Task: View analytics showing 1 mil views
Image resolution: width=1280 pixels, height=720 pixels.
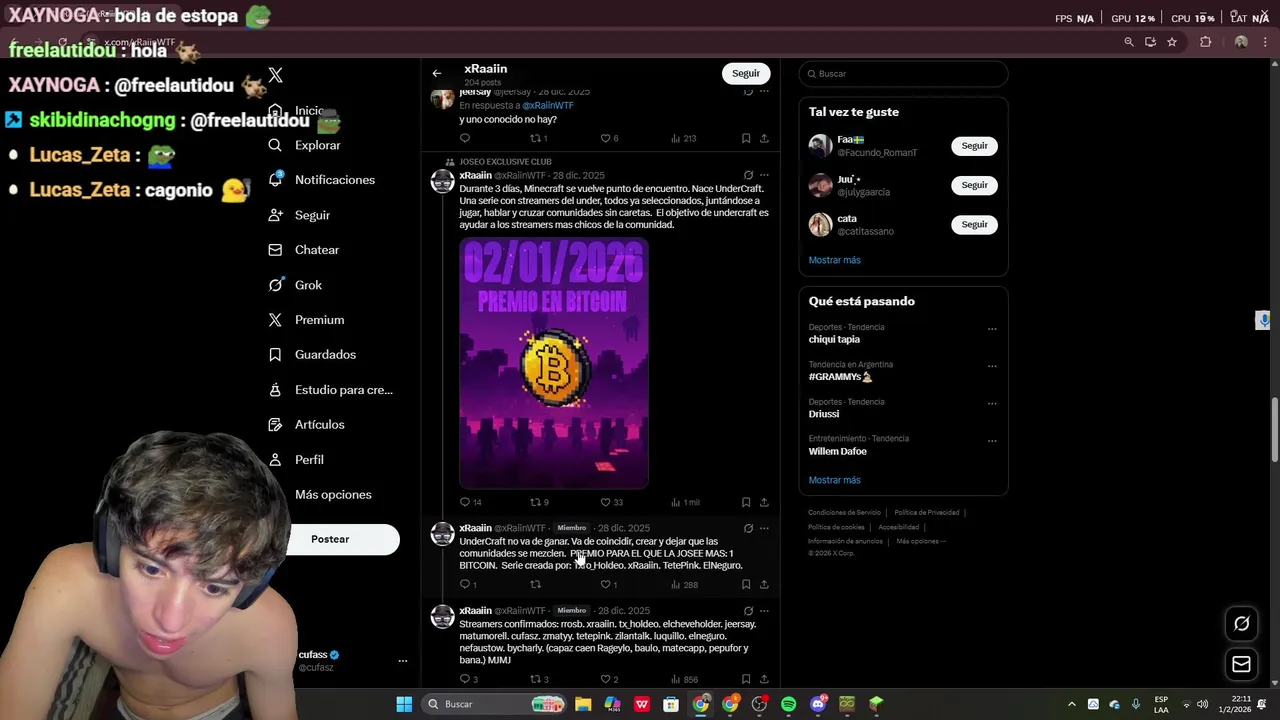Action: [x=685, y=502]
